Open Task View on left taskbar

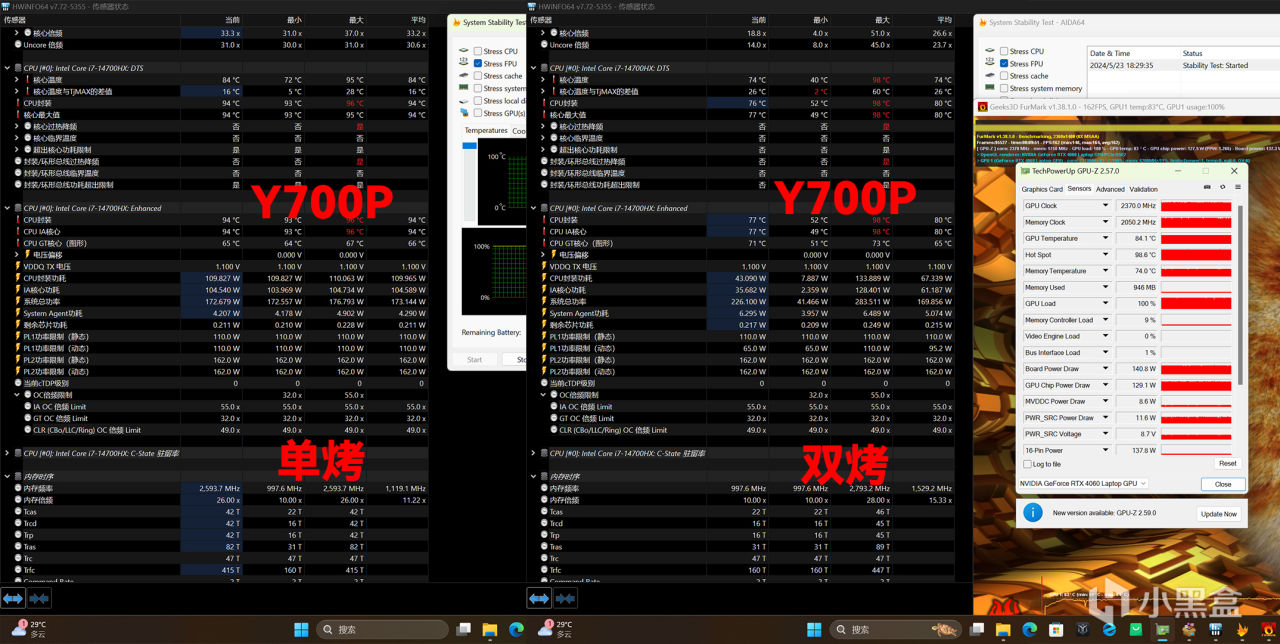[x=464, y=629]
